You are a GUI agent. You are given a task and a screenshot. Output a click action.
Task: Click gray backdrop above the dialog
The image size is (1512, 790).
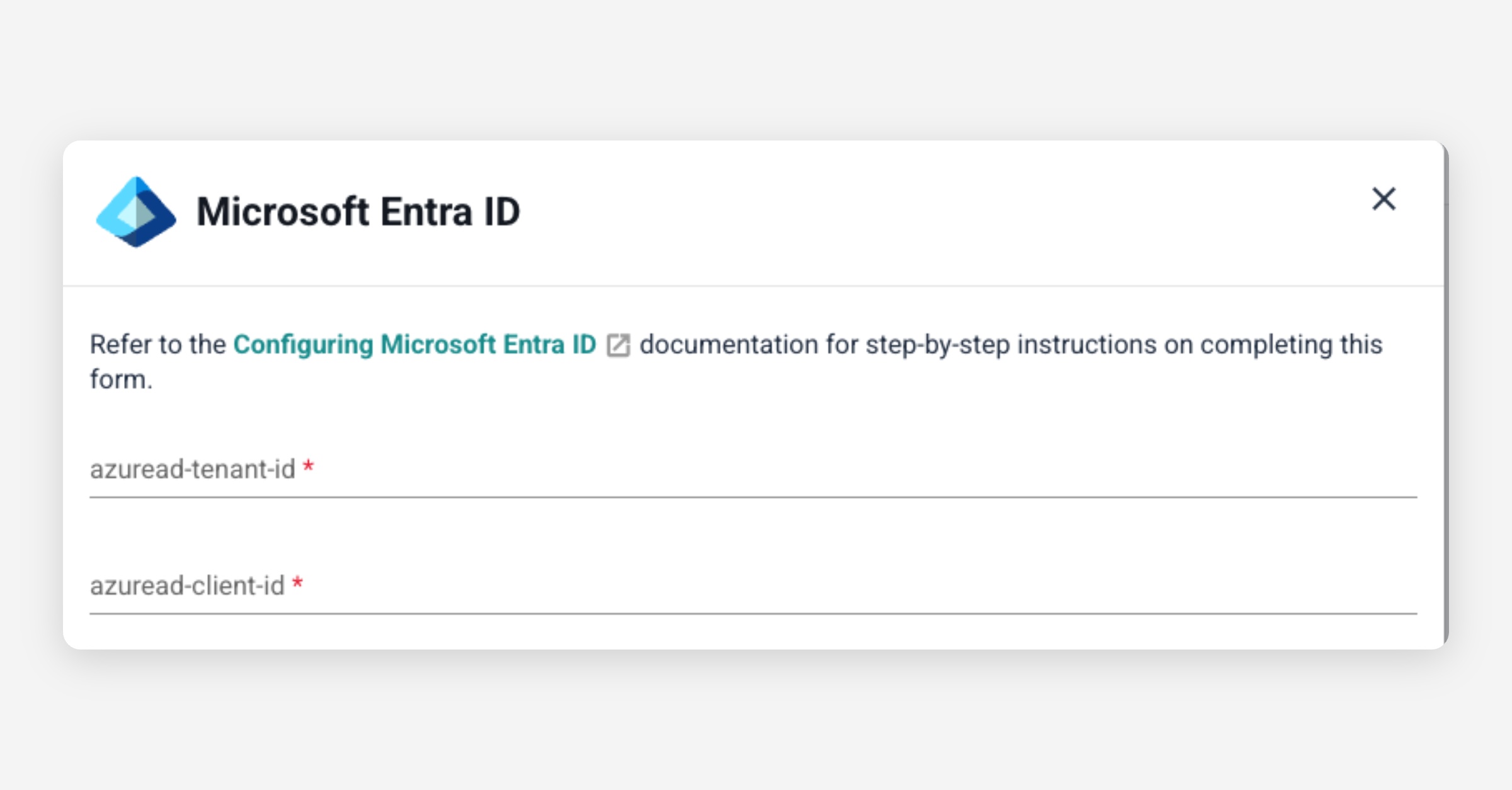click(756, 69)
